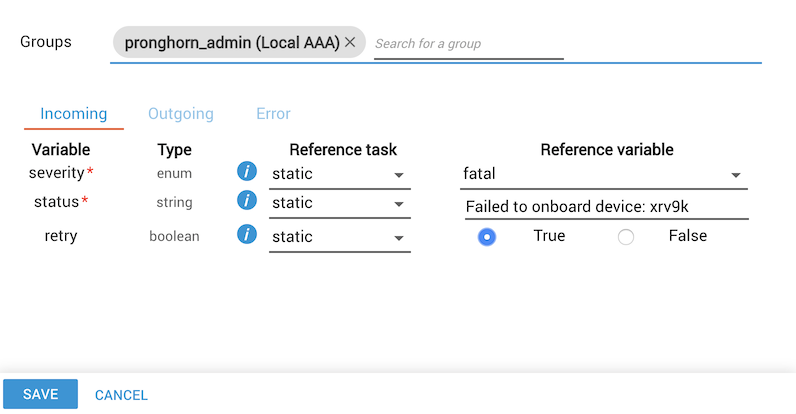796x414 pixels.
Task: Select False for the retry variable
Action: (x=626, y=237)
